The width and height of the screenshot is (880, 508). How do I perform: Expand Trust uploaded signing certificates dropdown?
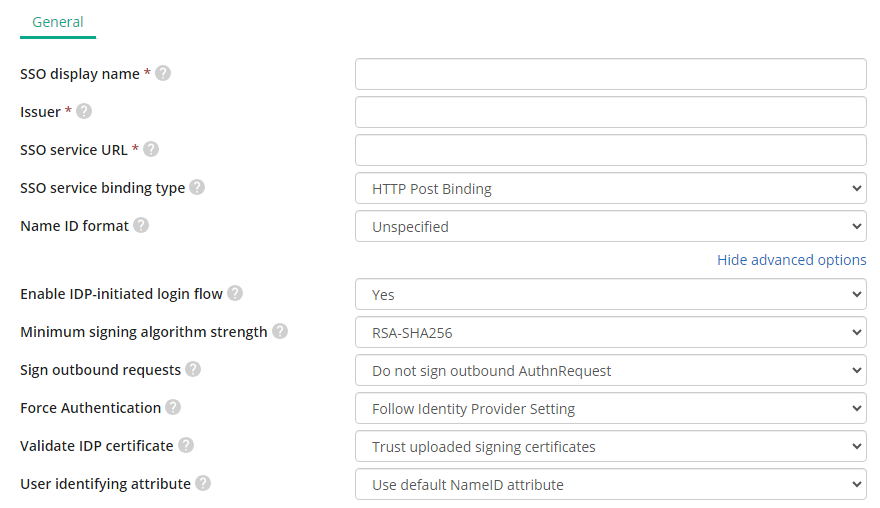[x=611, y=447]
